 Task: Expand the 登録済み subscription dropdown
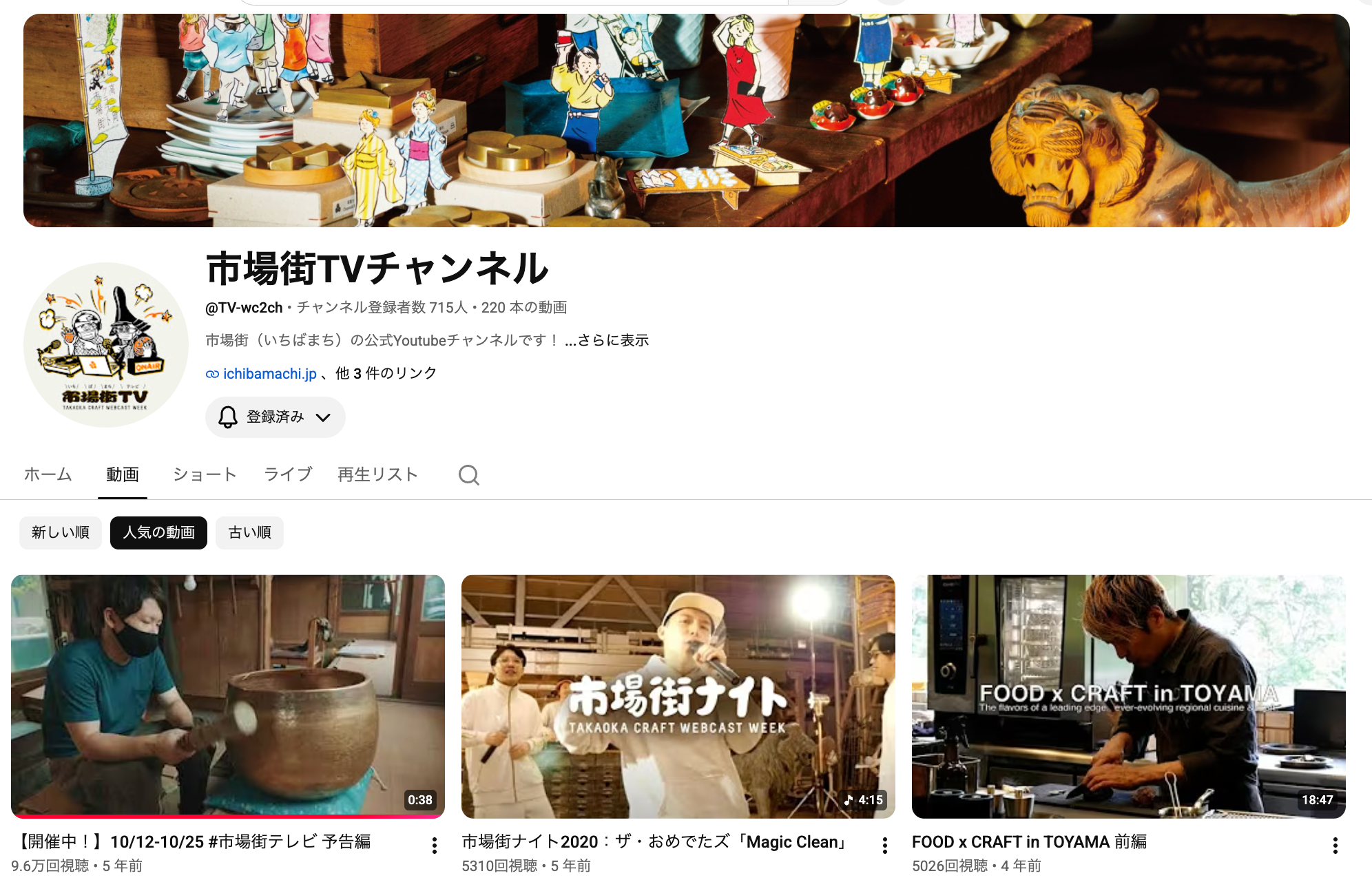tap(276, 417)
